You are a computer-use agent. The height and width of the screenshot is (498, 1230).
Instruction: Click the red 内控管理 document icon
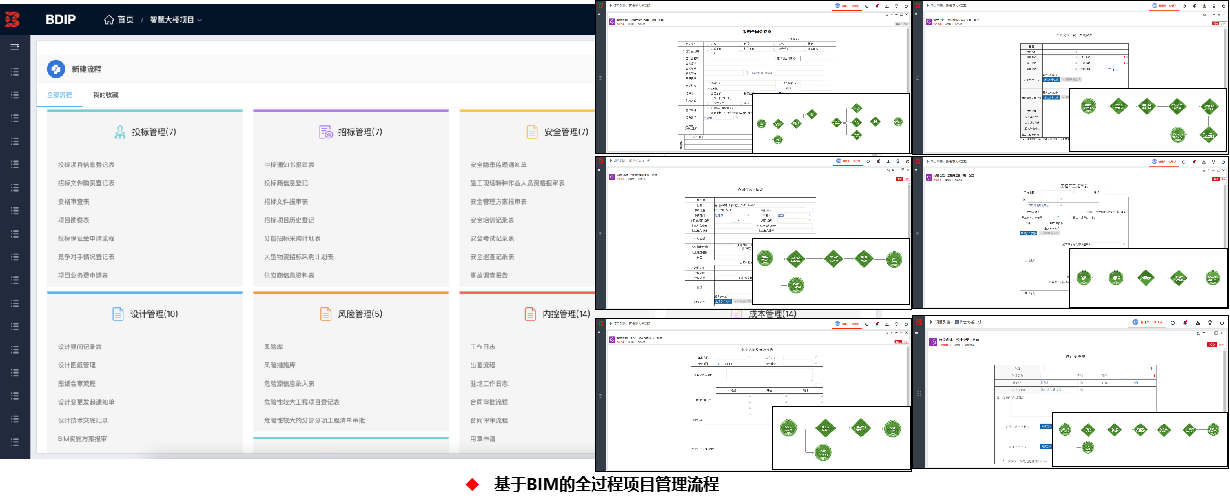tap(532, 314)
